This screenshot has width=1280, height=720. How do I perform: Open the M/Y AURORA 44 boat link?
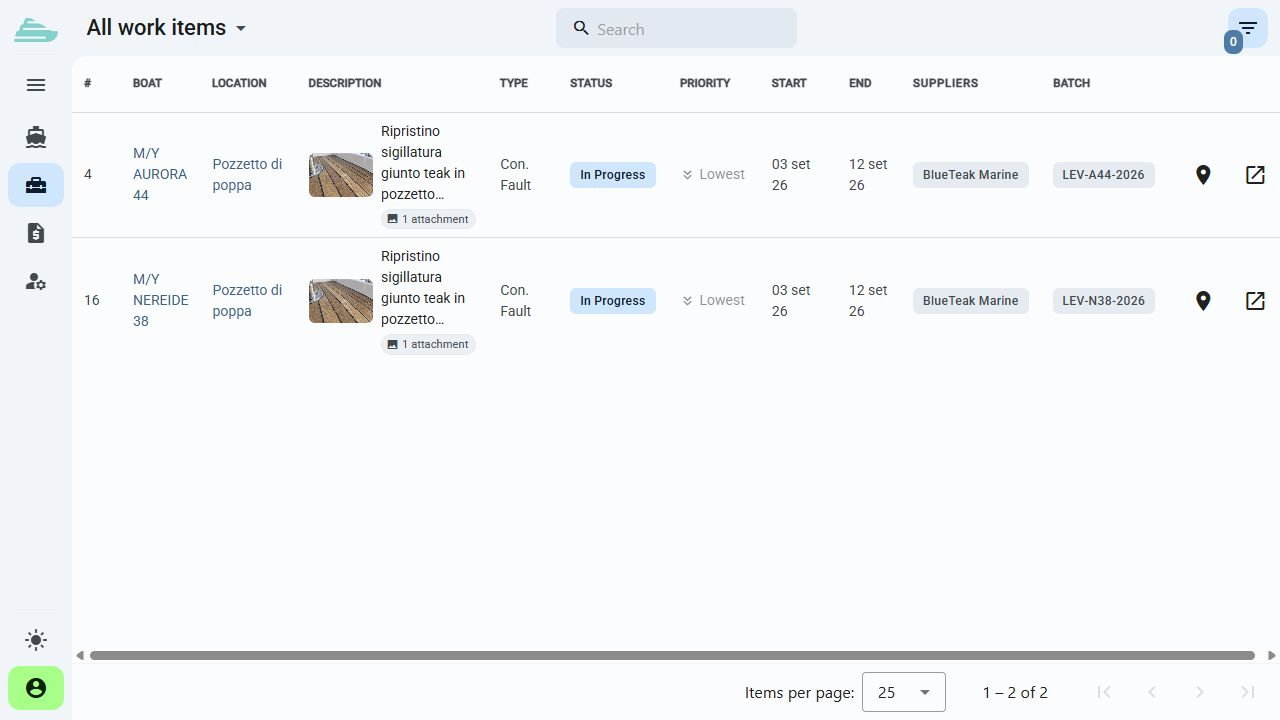click(x=160, y=174)
